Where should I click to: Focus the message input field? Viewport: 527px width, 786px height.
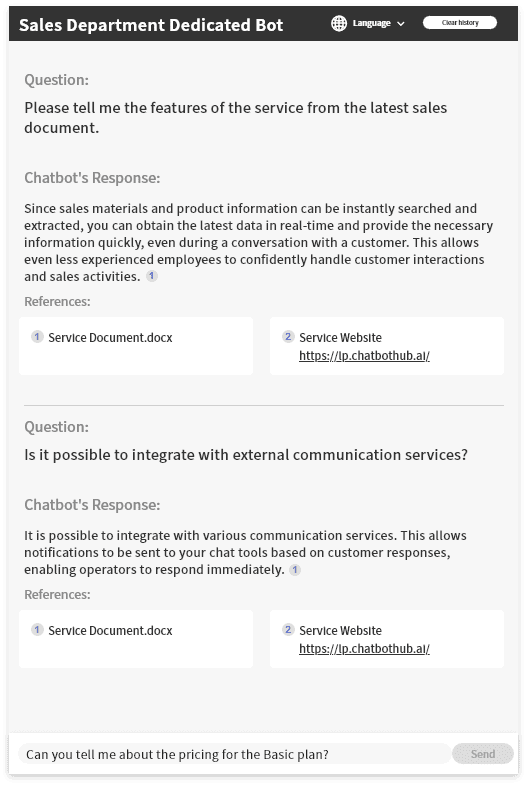(x=234, y=754)
